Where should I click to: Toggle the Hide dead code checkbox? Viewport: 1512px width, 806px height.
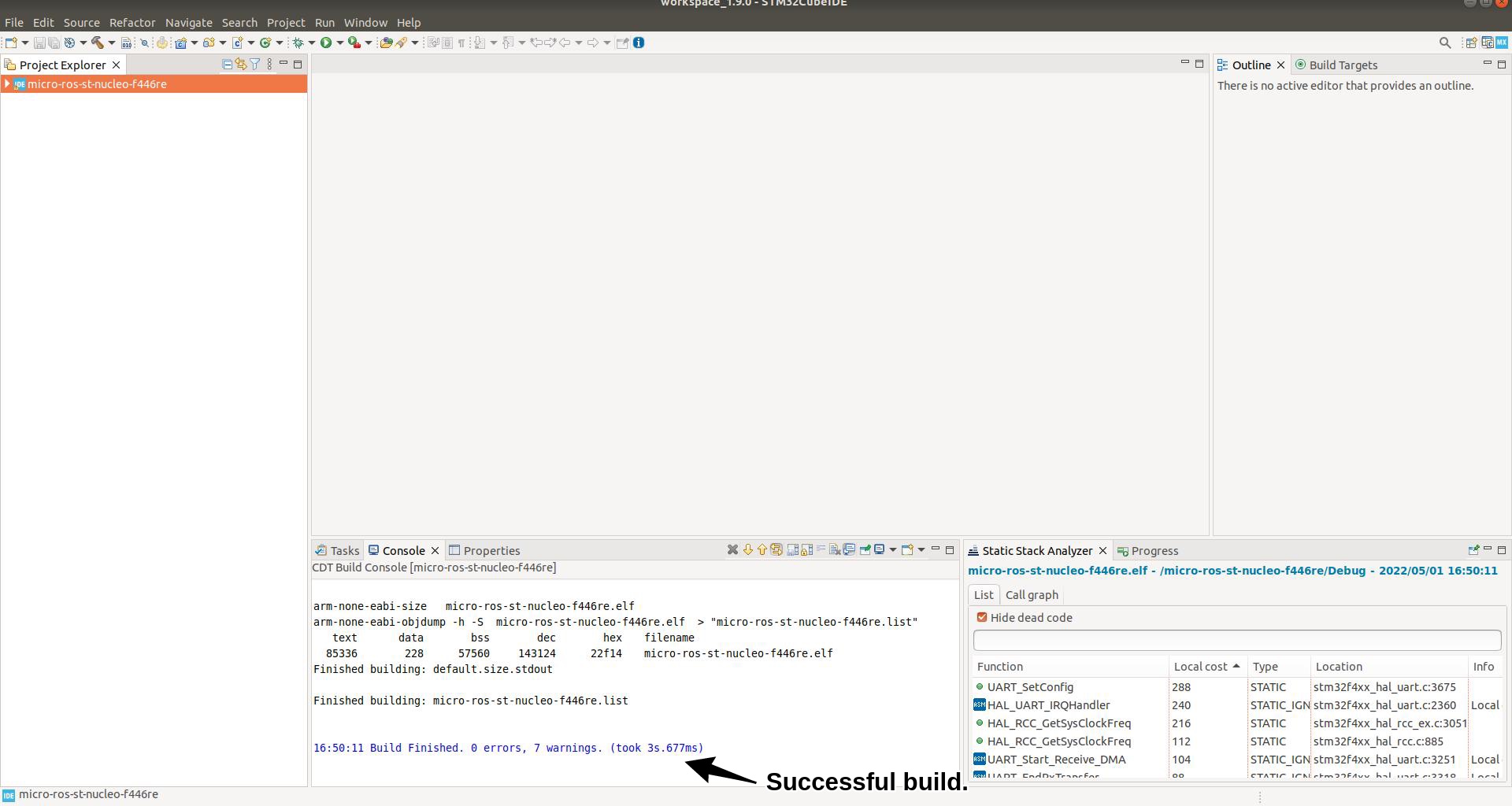click(x=982, y=618)
